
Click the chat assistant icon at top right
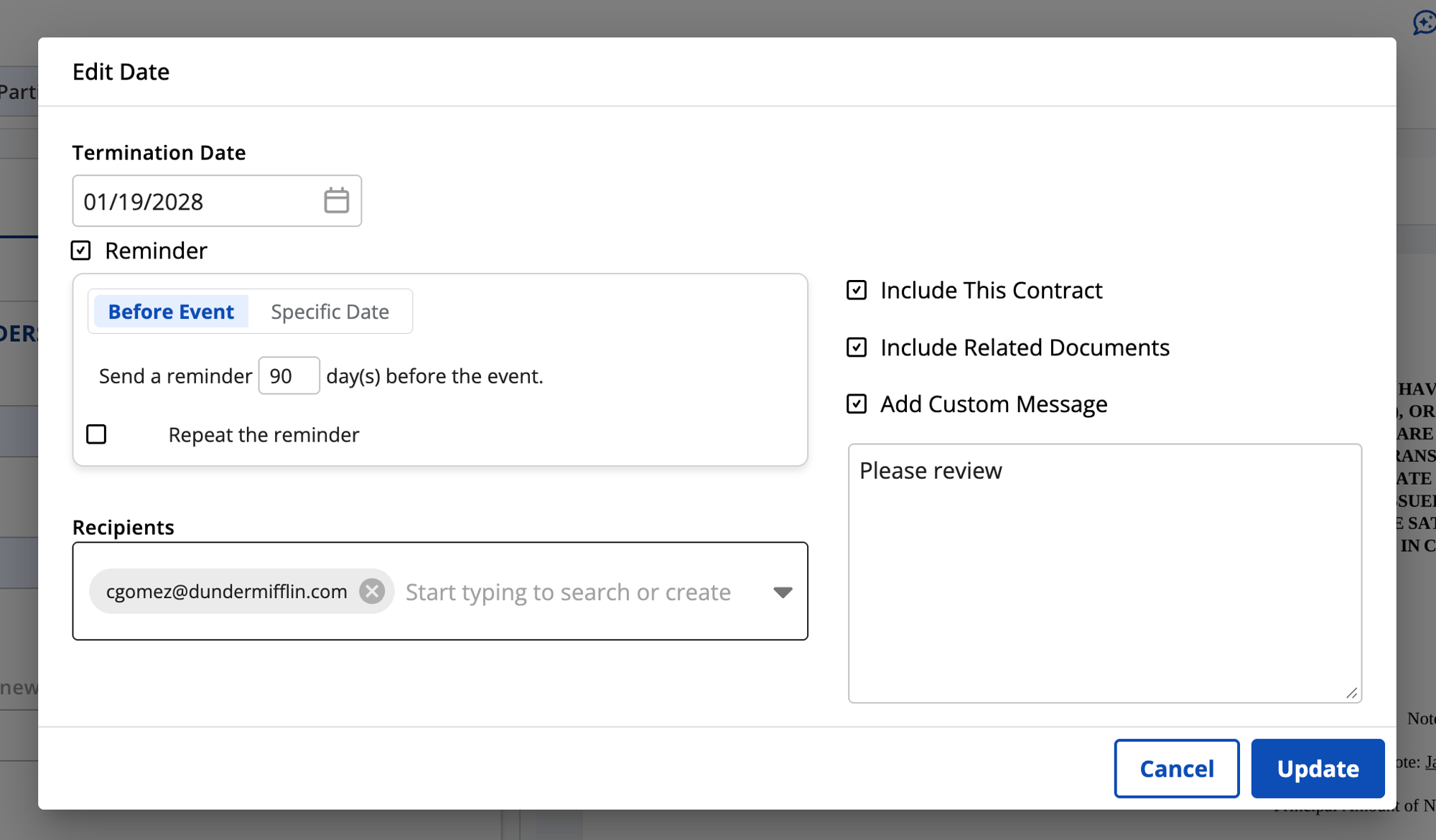(1424, 22)
